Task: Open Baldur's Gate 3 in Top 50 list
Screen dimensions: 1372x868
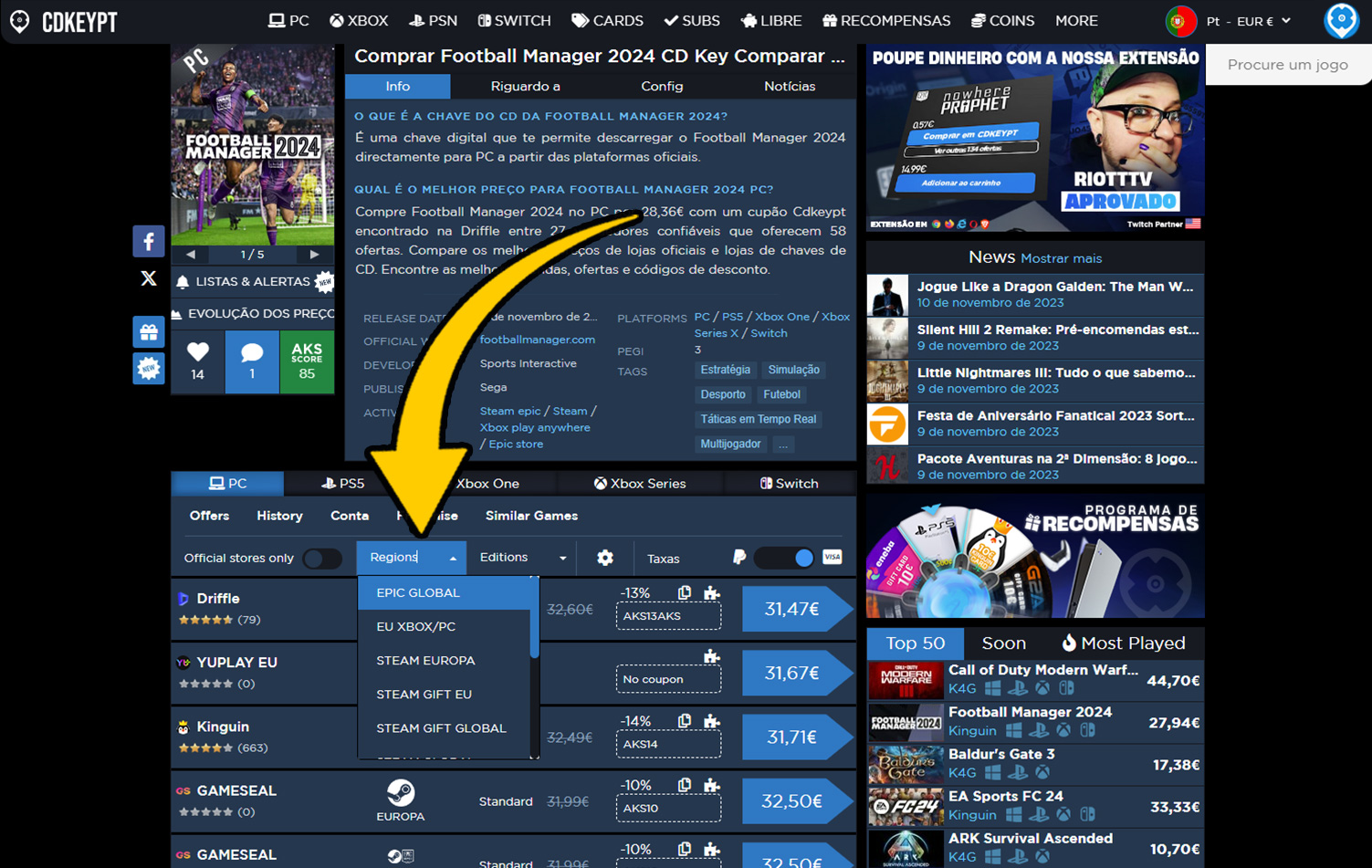Action: coord(1035,765)
